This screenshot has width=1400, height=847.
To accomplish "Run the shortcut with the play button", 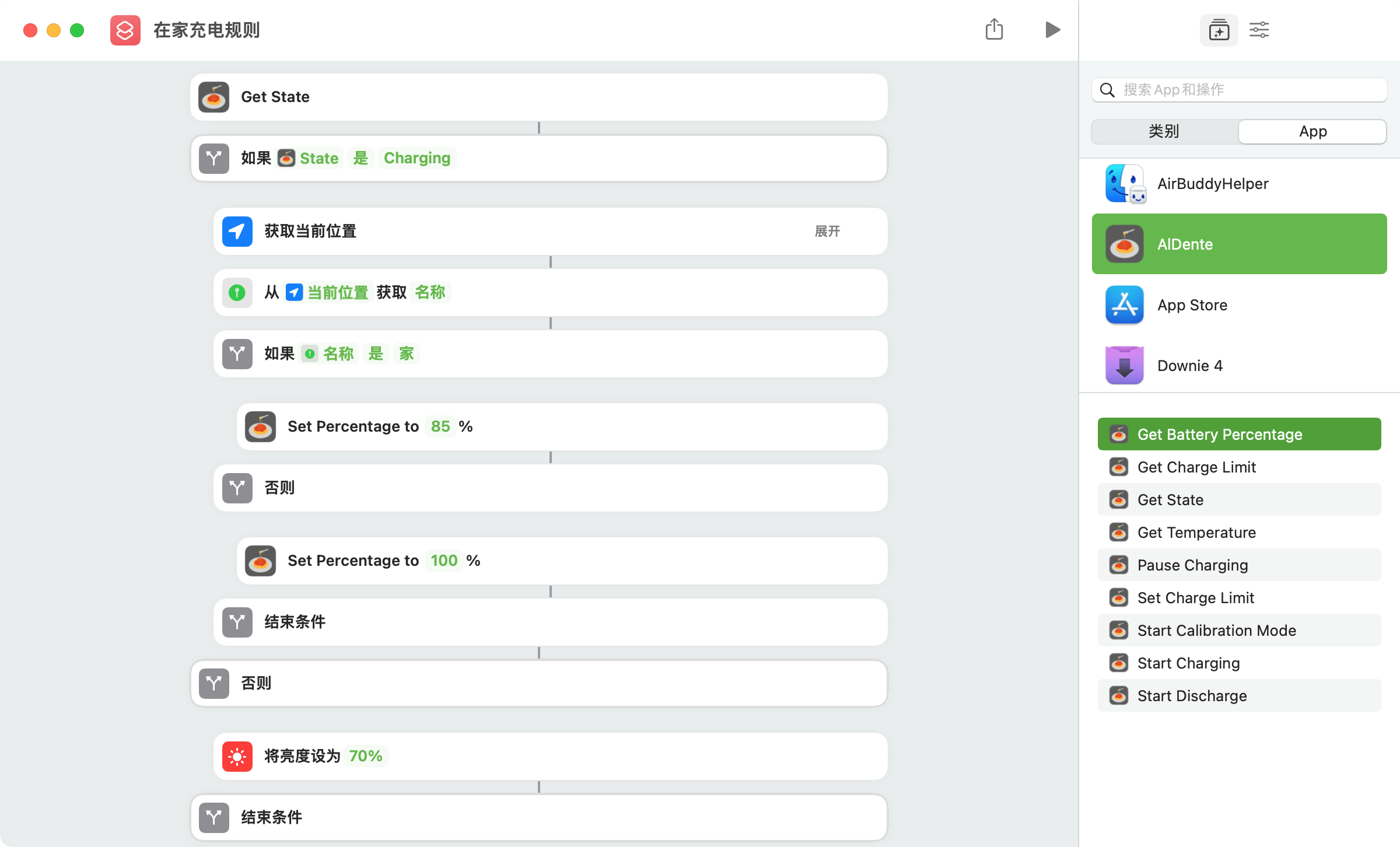I will coord(1052,30).
